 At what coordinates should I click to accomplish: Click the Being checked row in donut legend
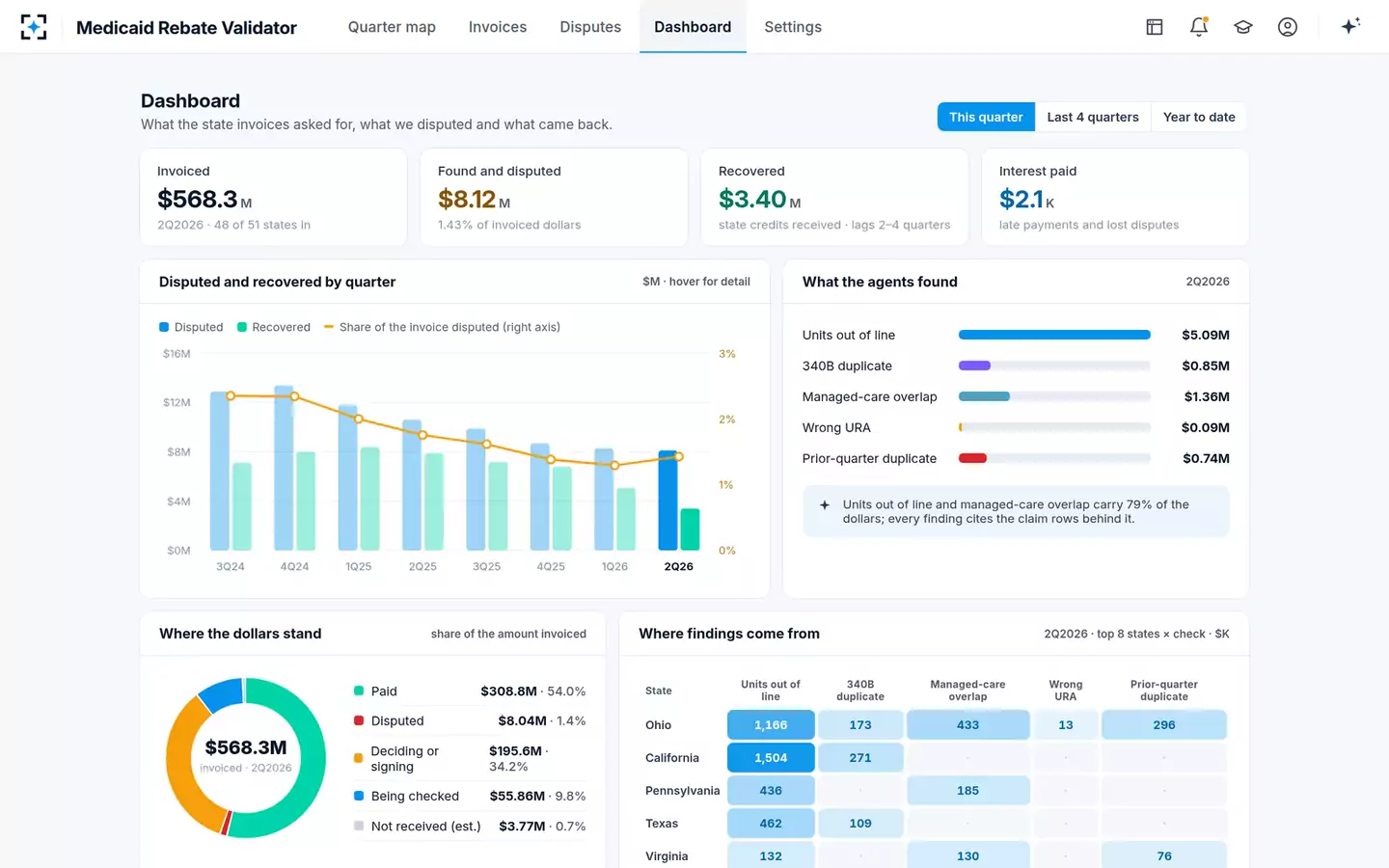tap(470, 797)
